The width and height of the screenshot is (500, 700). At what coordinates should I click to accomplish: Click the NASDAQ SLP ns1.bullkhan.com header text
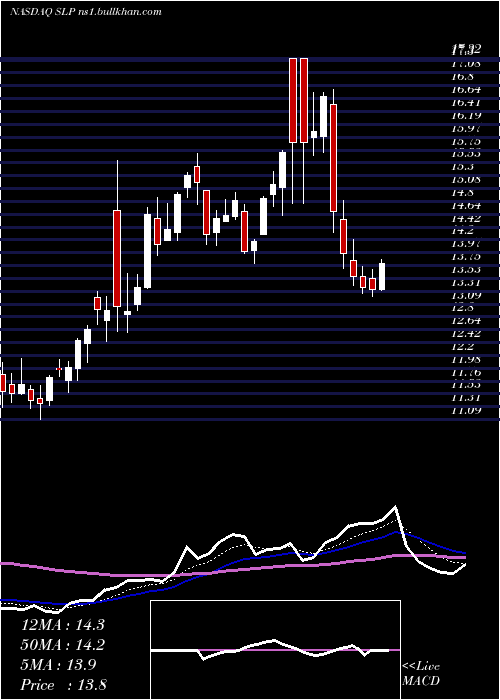(x=86, y=12)
